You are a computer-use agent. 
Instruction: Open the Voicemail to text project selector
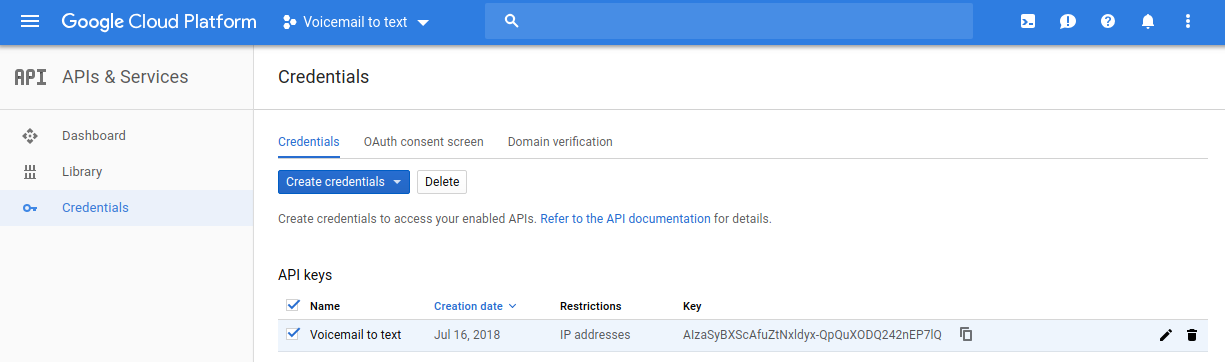(x=356, y=22)
